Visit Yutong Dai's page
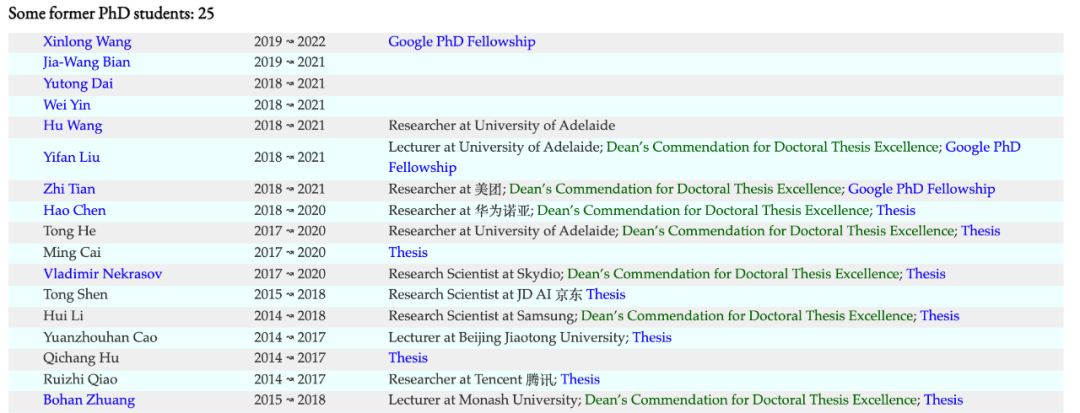 [78, 84]
